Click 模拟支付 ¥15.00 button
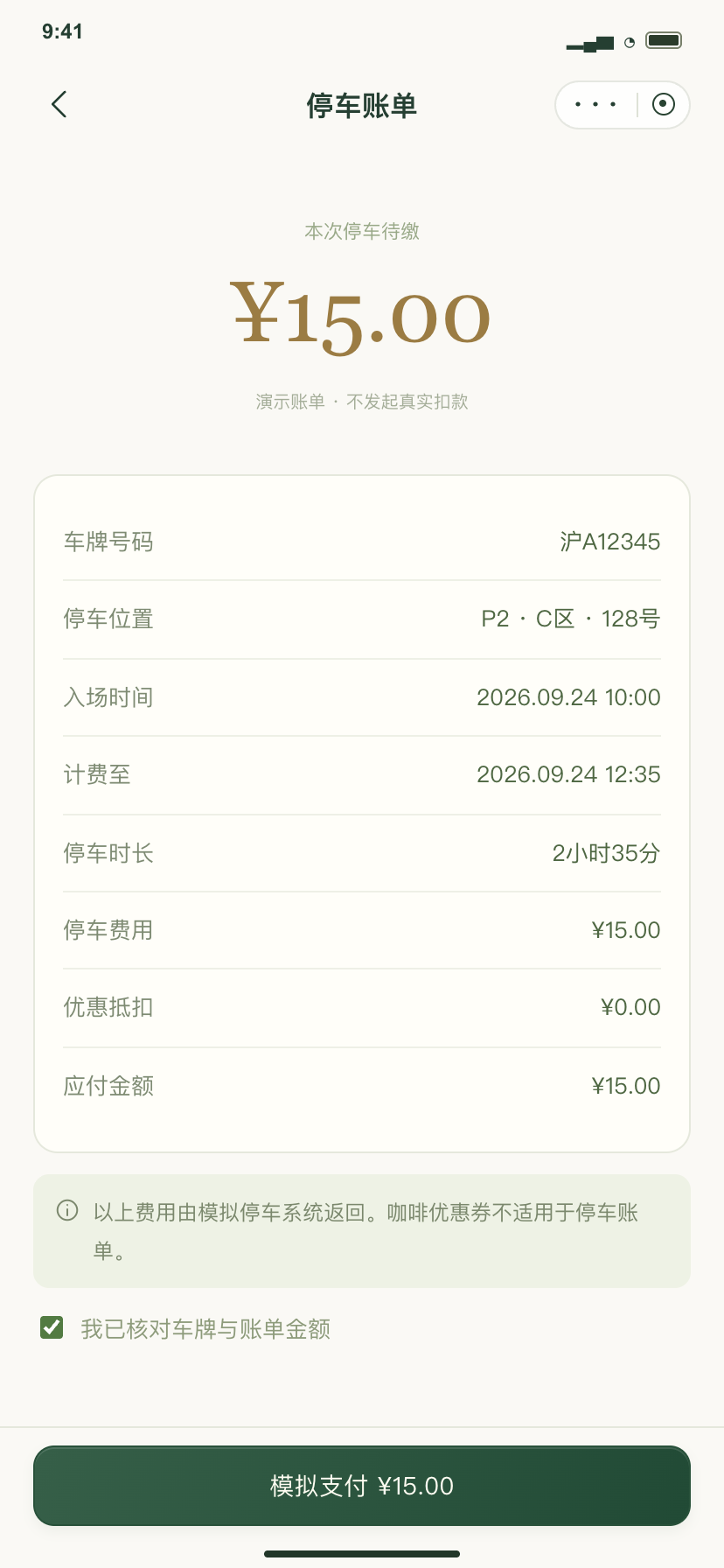 (362, 1486)
